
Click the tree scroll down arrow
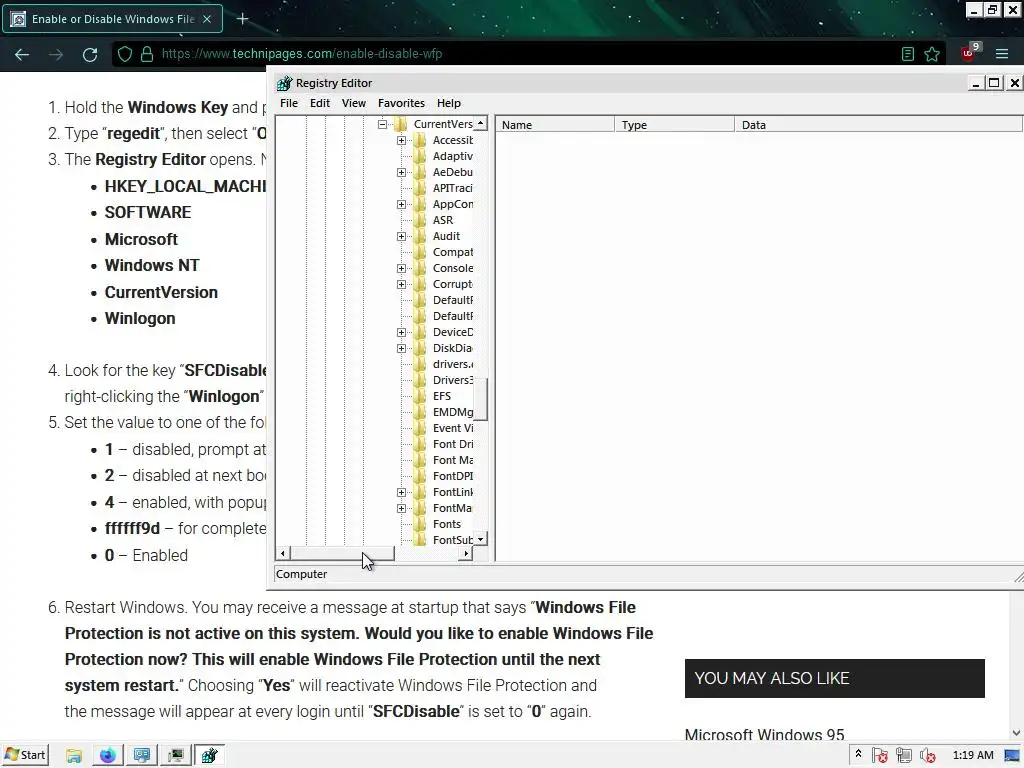pyautogui.click(x=481, y=539)
